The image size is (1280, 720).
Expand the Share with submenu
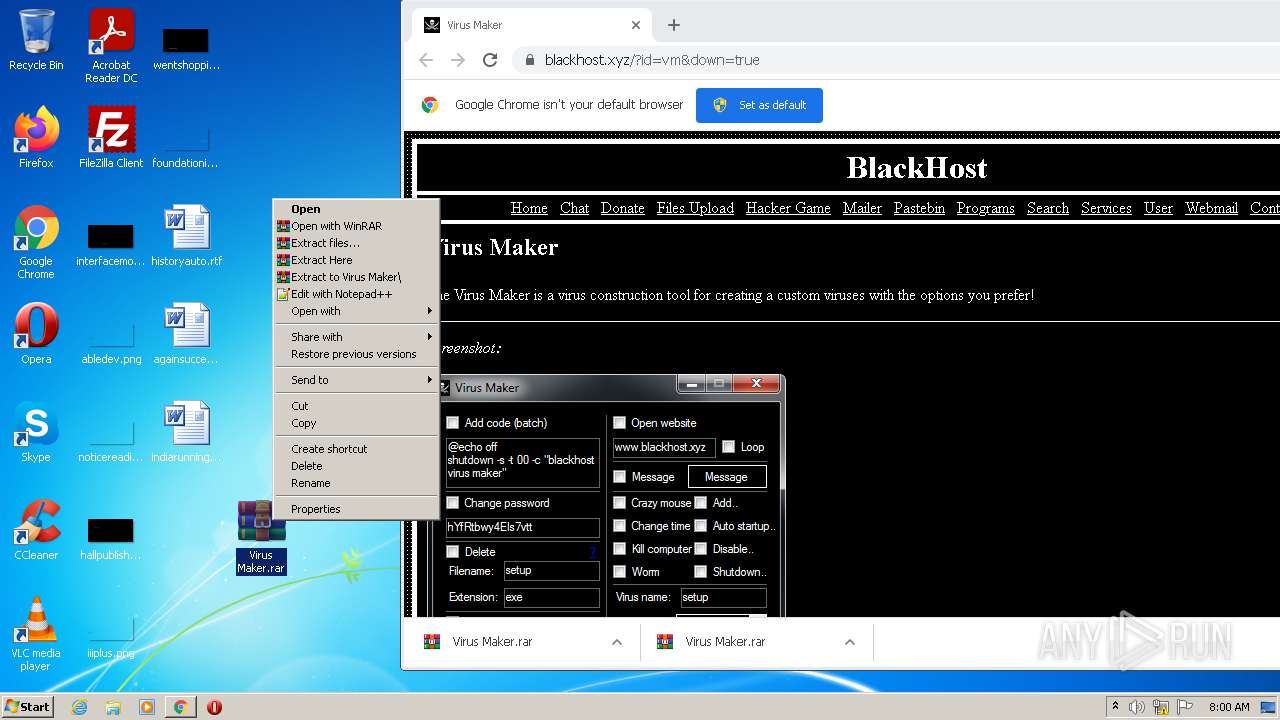click(357, 337)
